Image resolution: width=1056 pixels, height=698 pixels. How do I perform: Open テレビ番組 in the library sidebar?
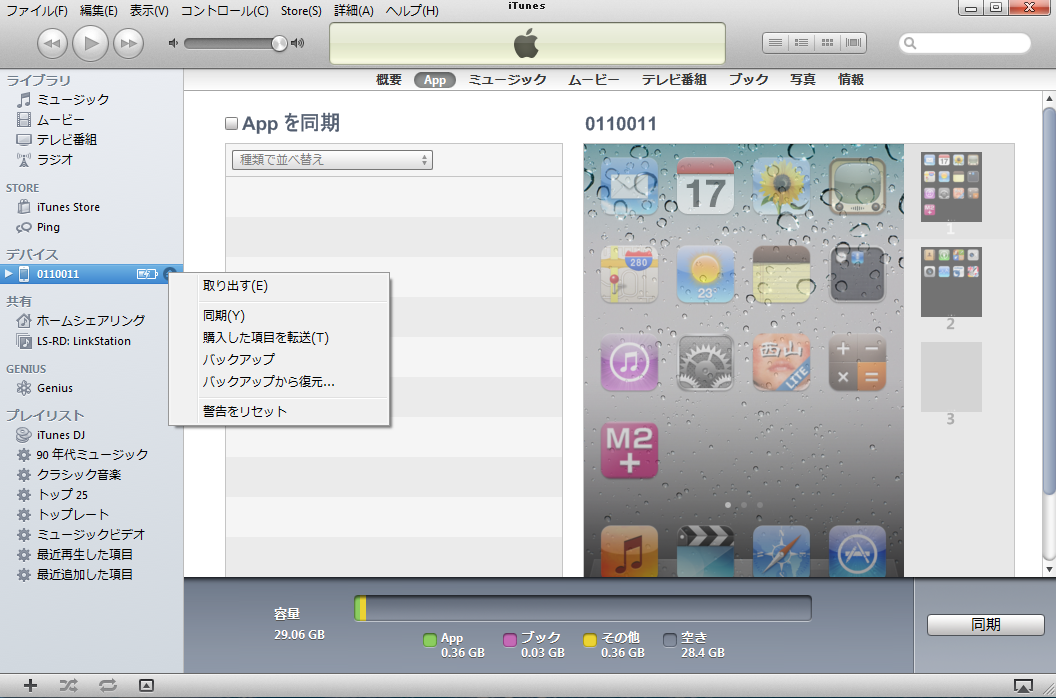click(57, 139)
